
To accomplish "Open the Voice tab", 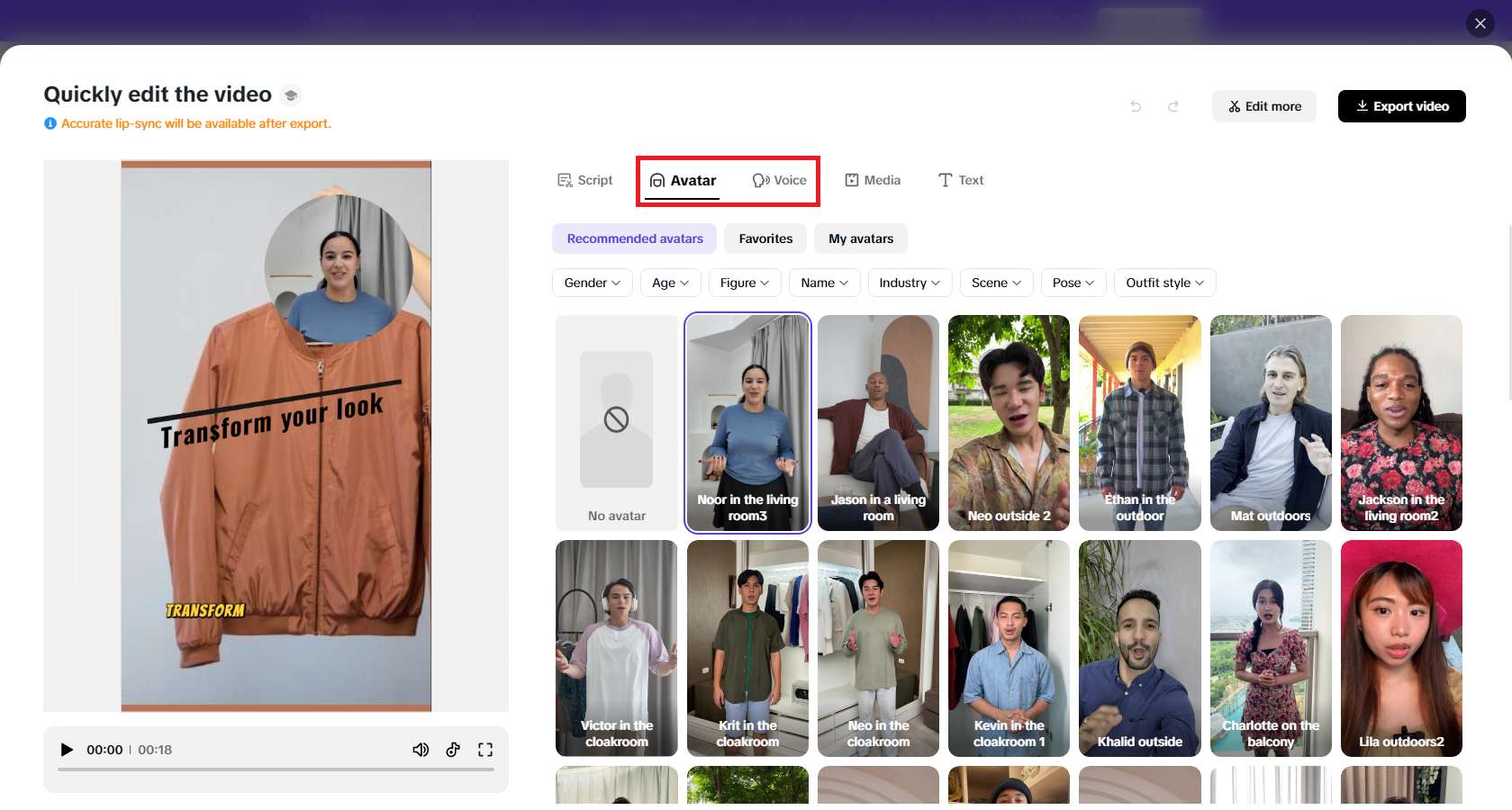I will [x=780, y=180].
